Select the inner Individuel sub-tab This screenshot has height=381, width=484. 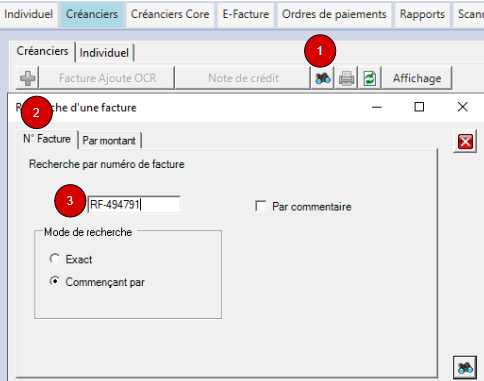[x=104, y=53]
